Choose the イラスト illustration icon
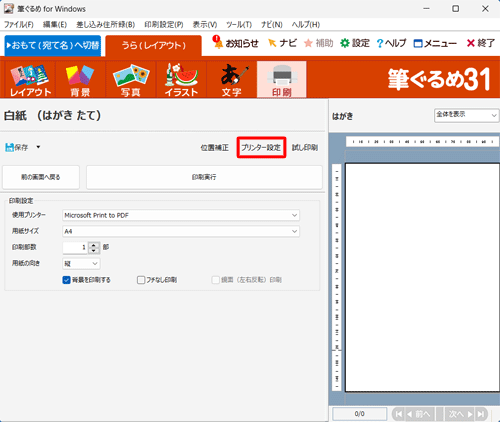Viewport: 500px width, 422px height. [181, 80]
